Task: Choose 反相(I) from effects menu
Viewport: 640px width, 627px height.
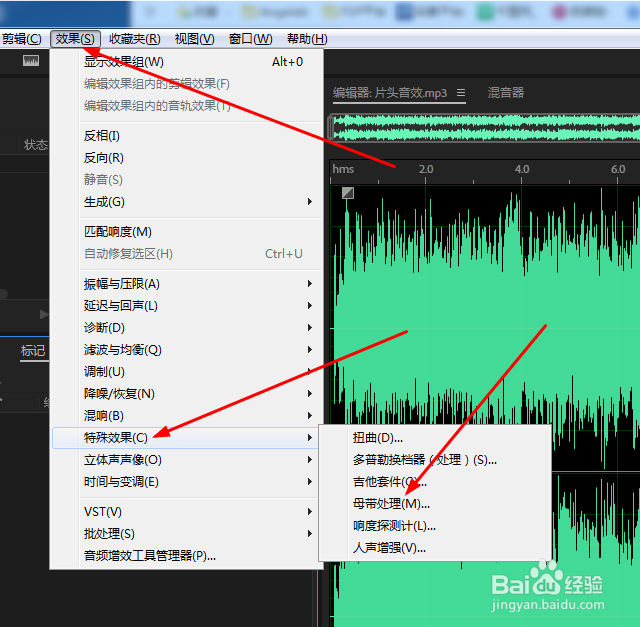Action: 187,136
